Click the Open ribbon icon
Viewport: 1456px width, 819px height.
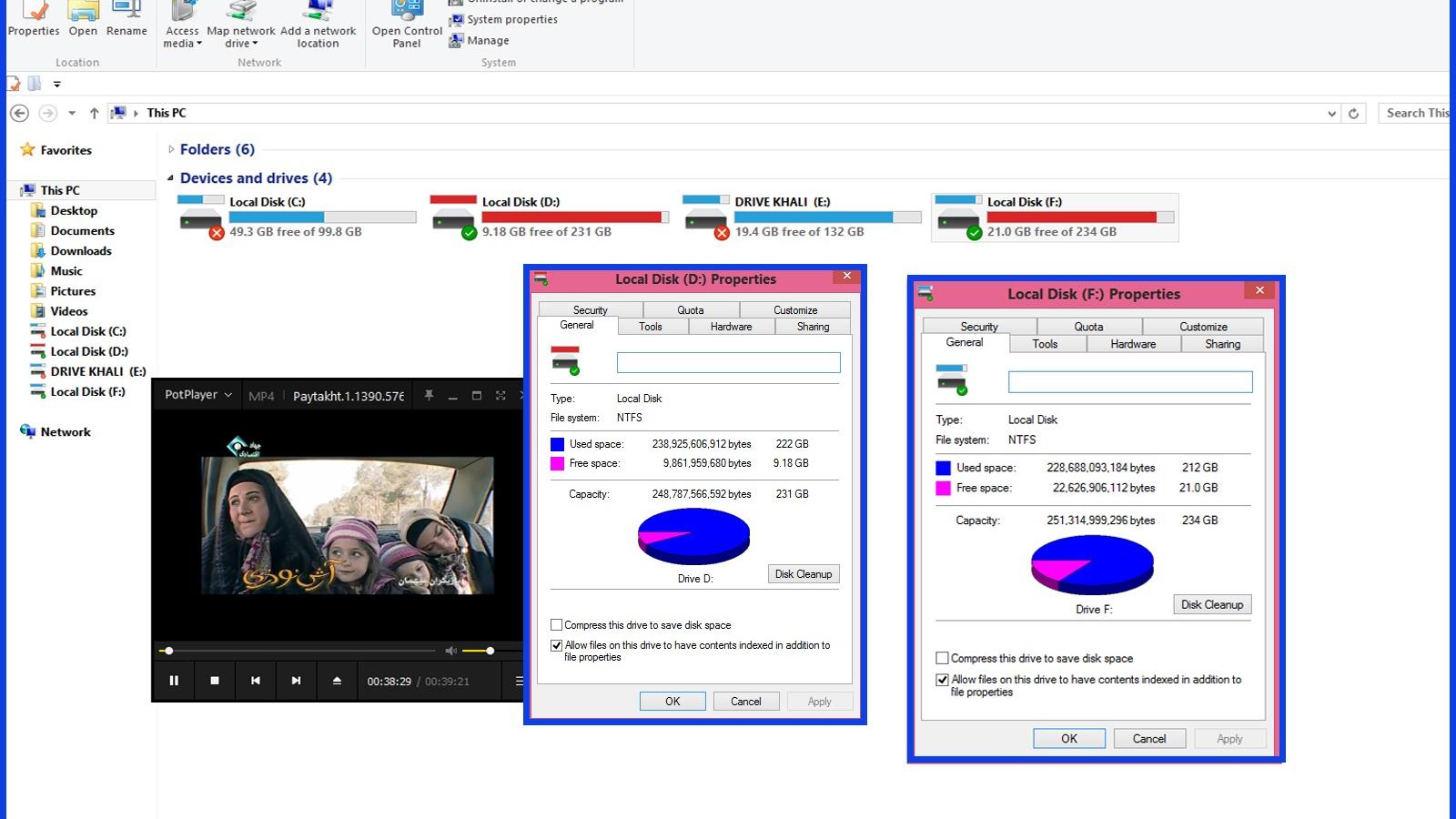tap(83, 18)
